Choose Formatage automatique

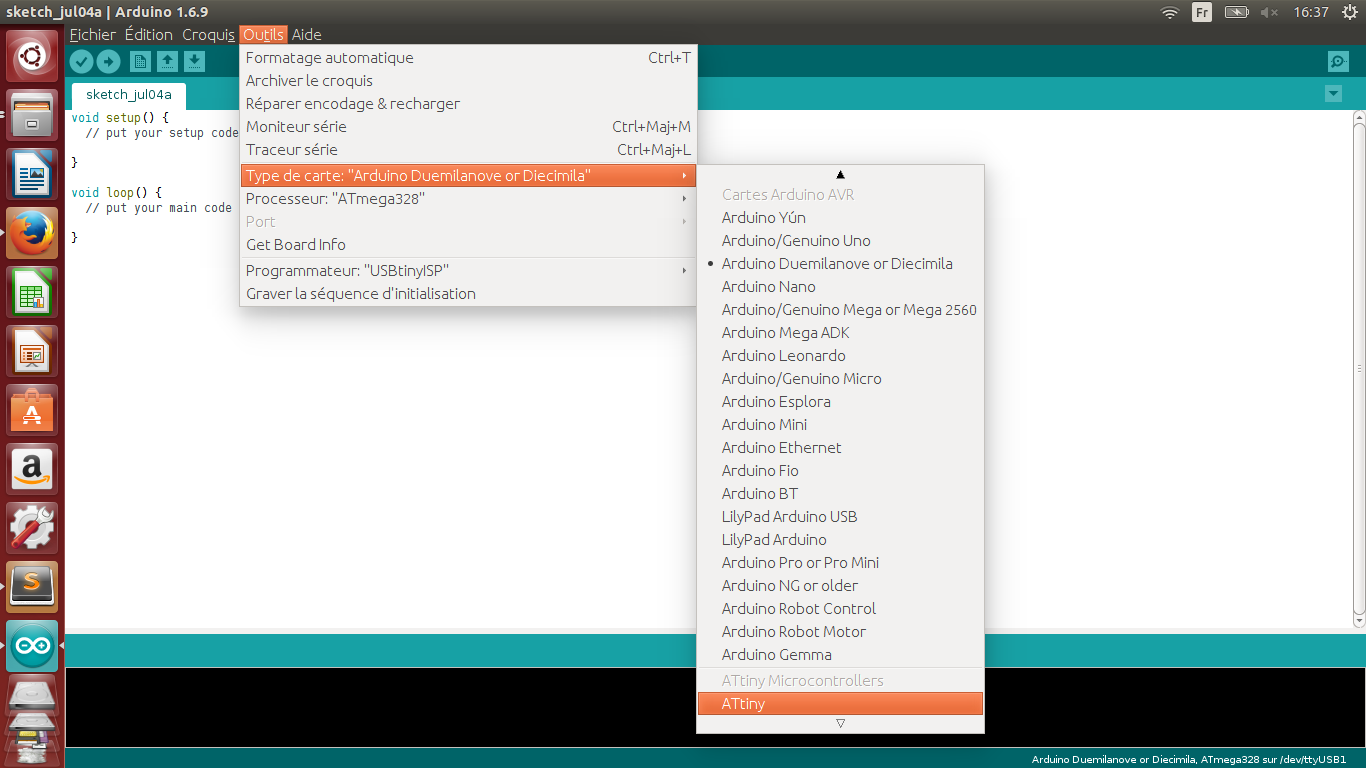[468, 58]
